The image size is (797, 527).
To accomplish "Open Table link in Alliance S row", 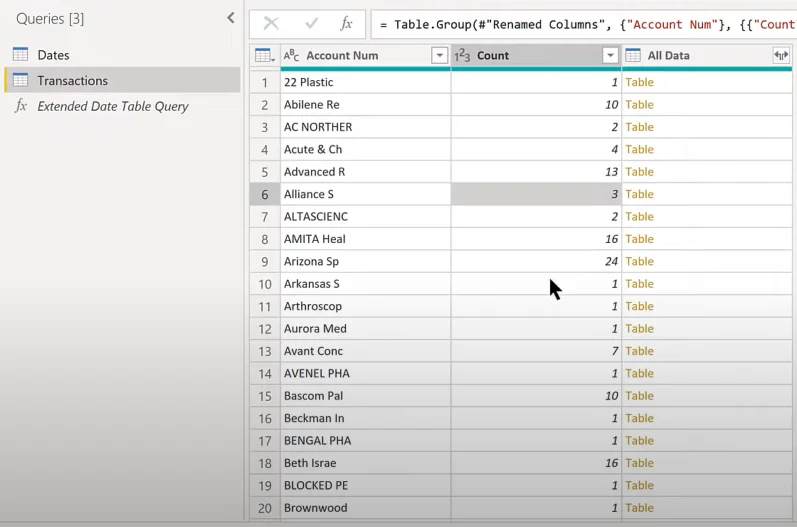I will tap(639, 194).
